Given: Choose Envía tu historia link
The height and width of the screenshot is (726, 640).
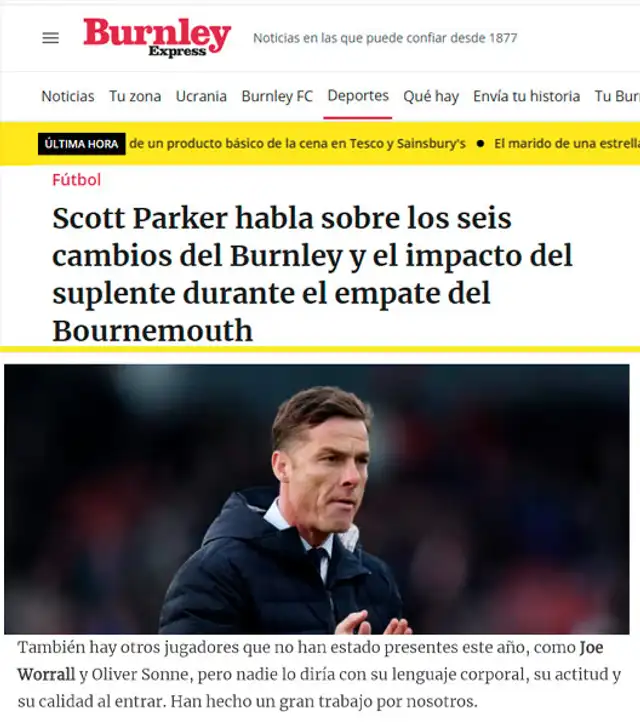Looking at the screenshot, I should (526, 96).
